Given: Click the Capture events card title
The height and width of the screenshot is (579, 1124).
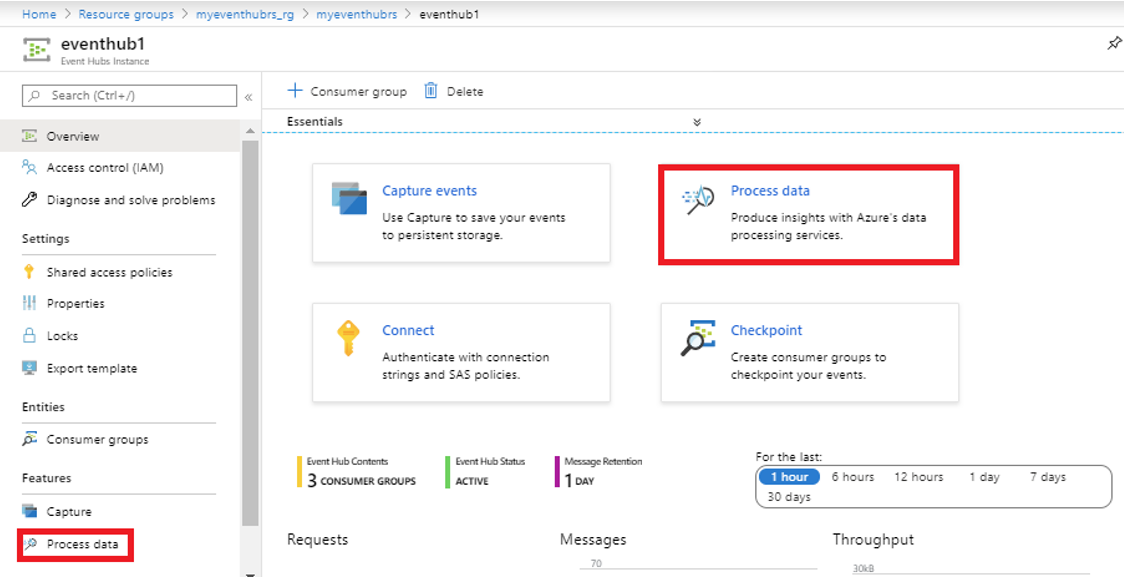Looking at the screenshot, I should point(429,191).
